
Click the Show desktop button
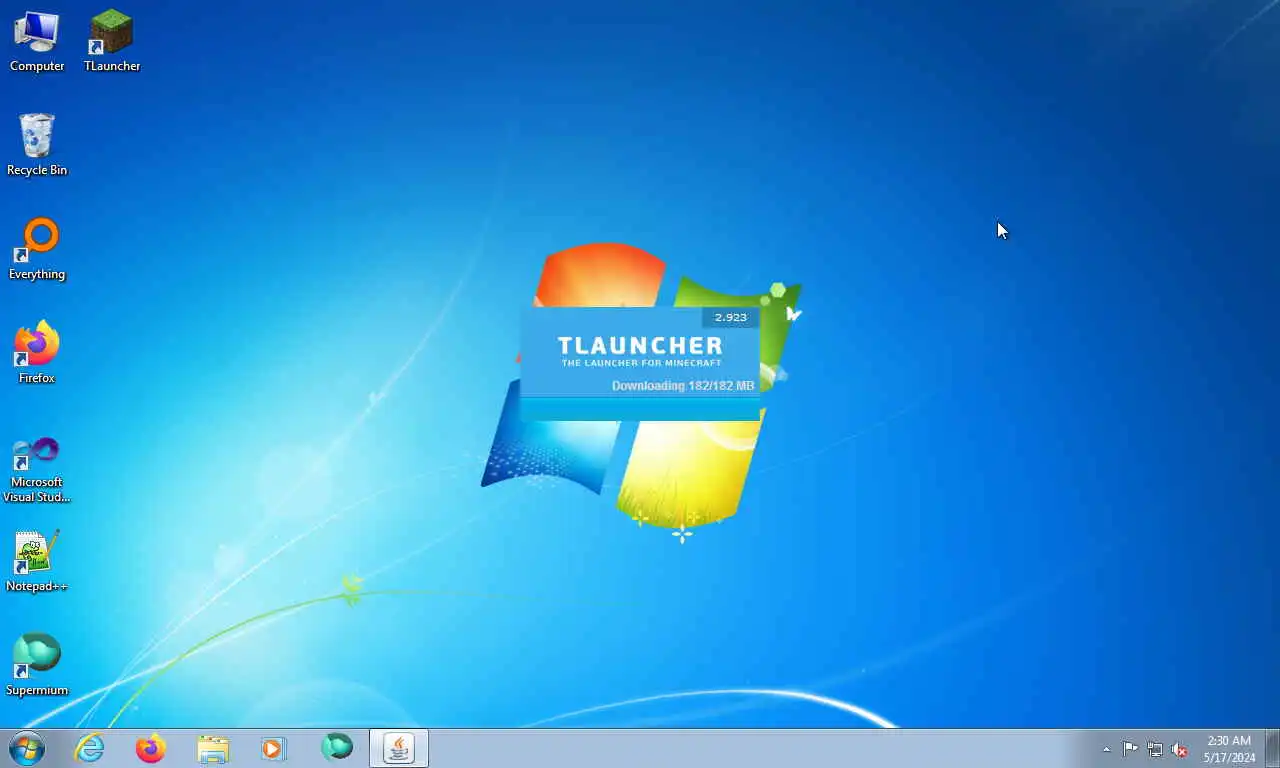[1272, 748]
